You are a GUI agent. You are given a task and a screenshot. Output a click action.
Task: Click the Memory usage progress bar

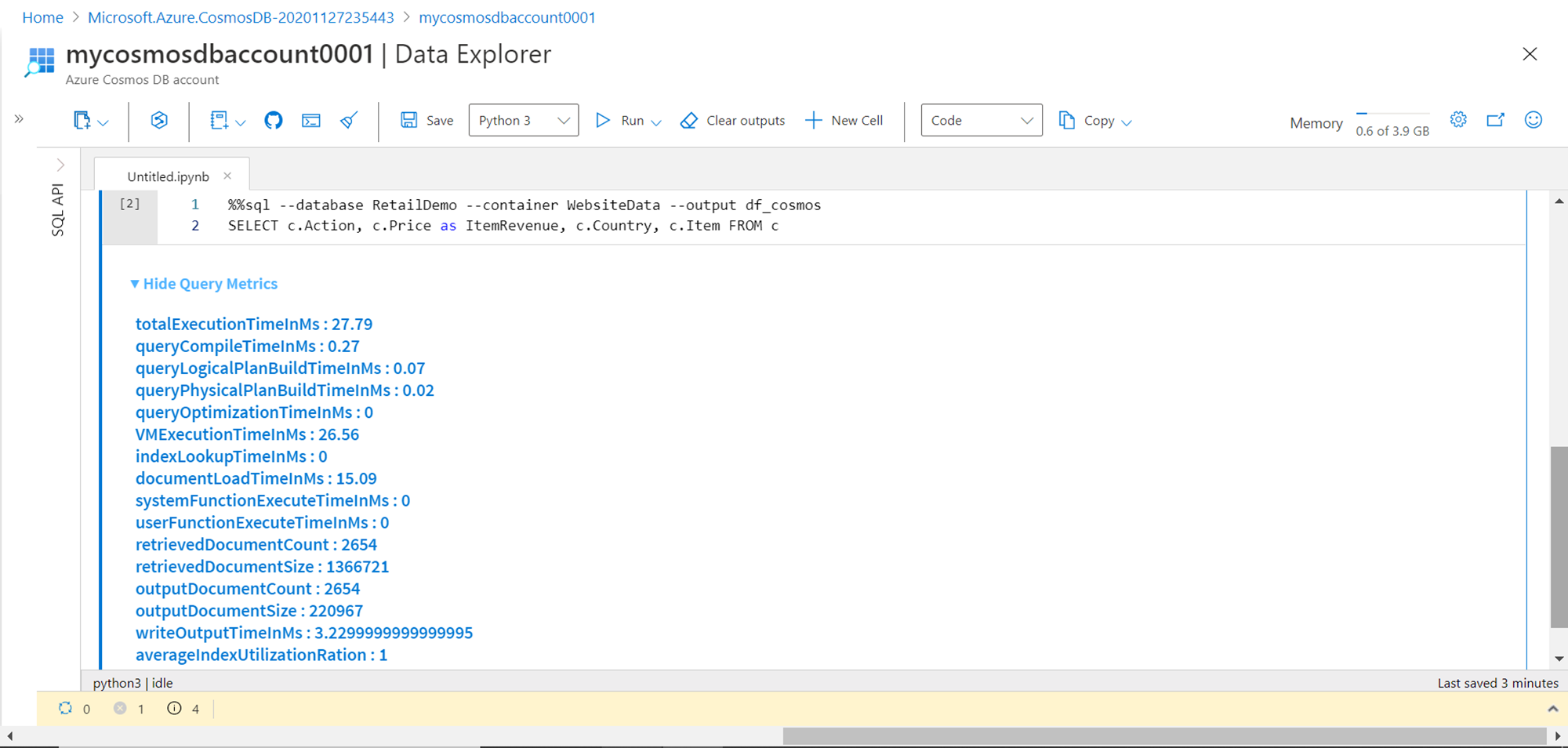click(x=1392, y=114)
